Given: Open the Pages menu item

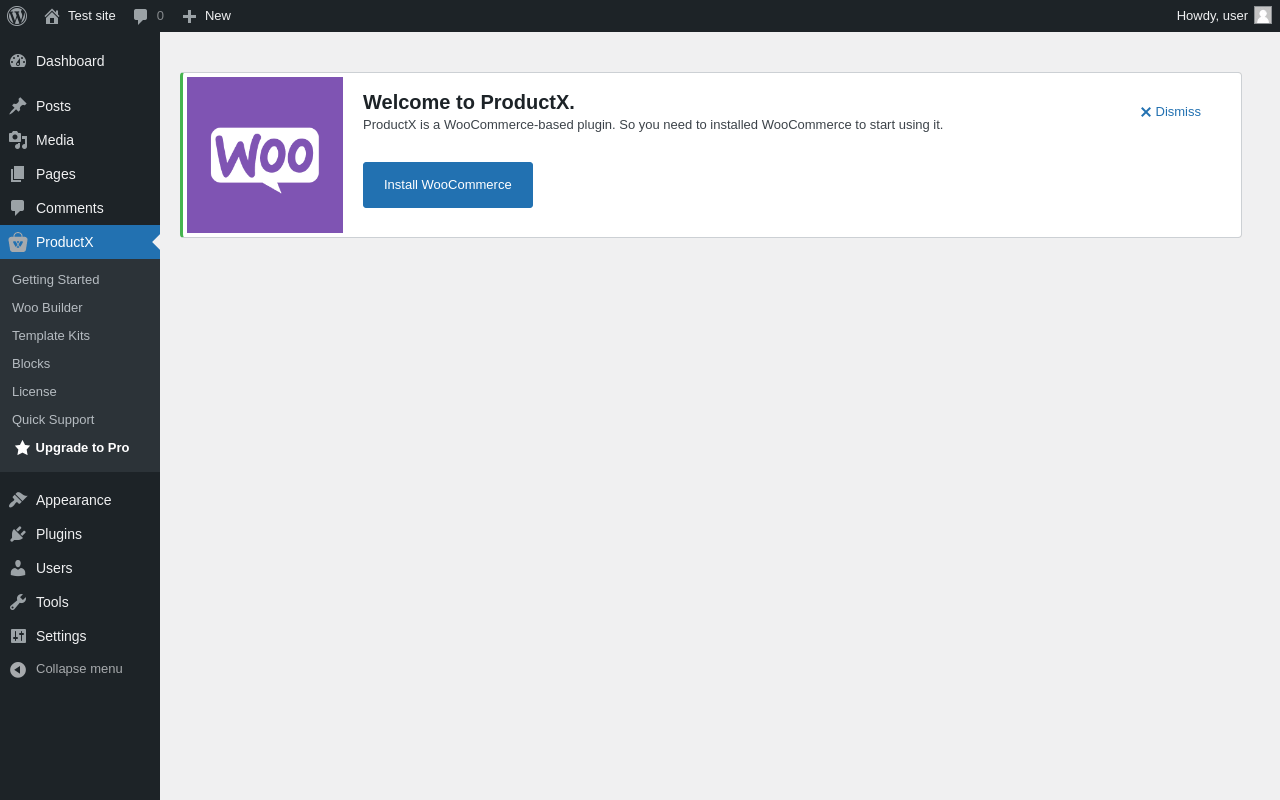Looking at the screenshot, I should (x=80, y=174).
